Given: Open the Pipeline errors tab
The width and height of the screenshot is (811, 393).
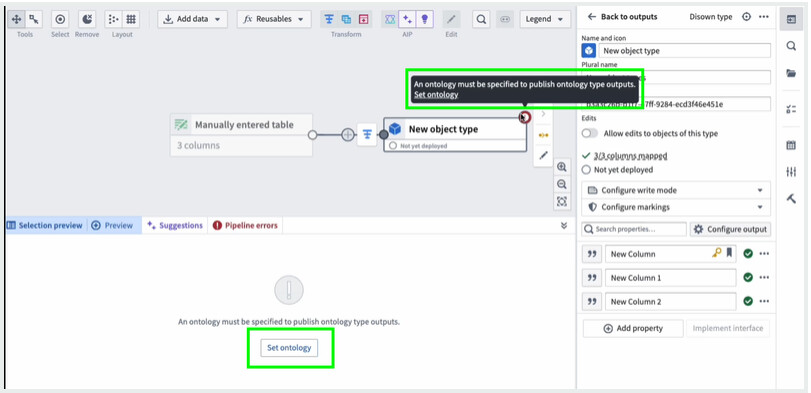Looking at the screenshot, I should [245, 225].
